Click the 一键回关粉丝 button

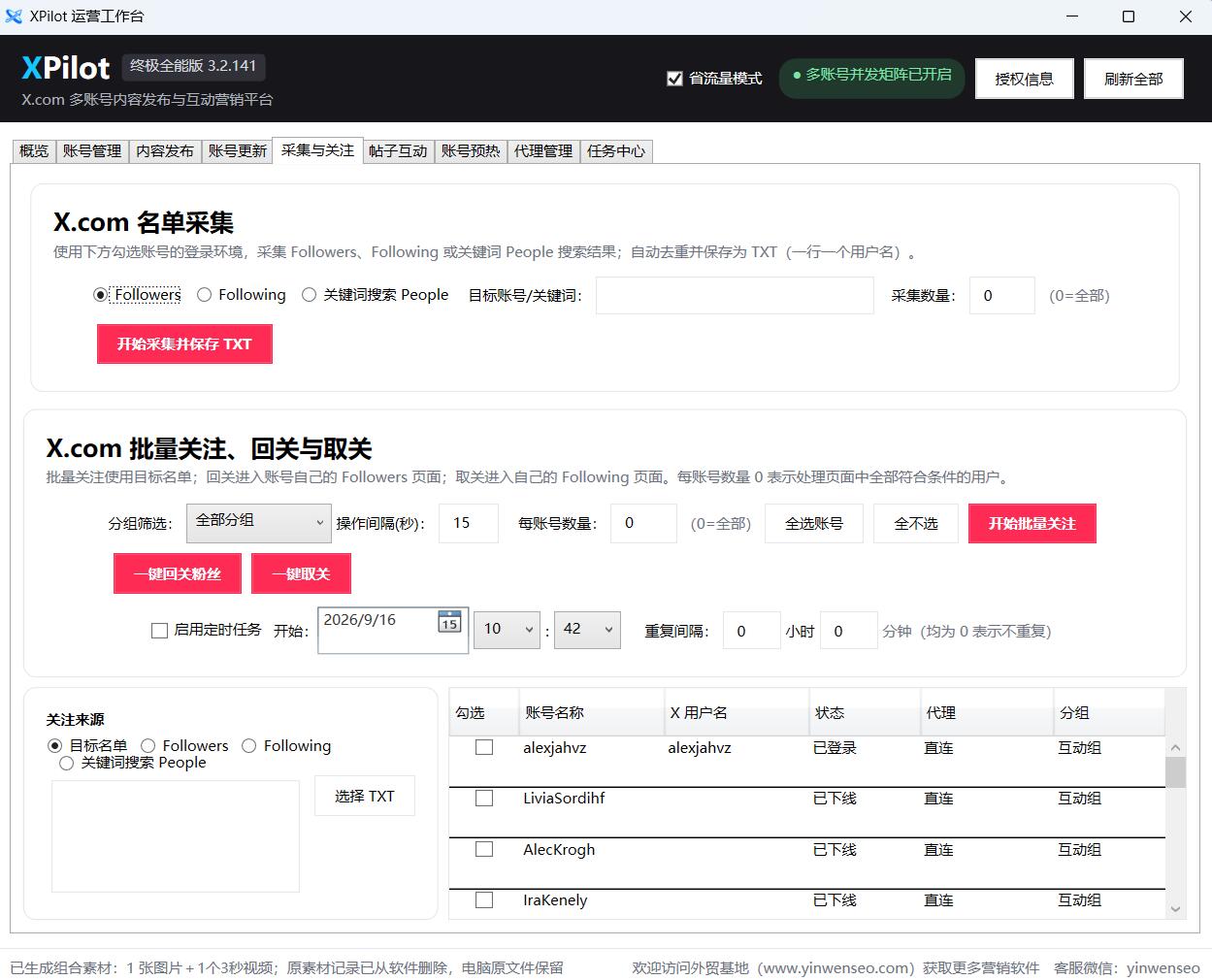click(x=178, y=573)
